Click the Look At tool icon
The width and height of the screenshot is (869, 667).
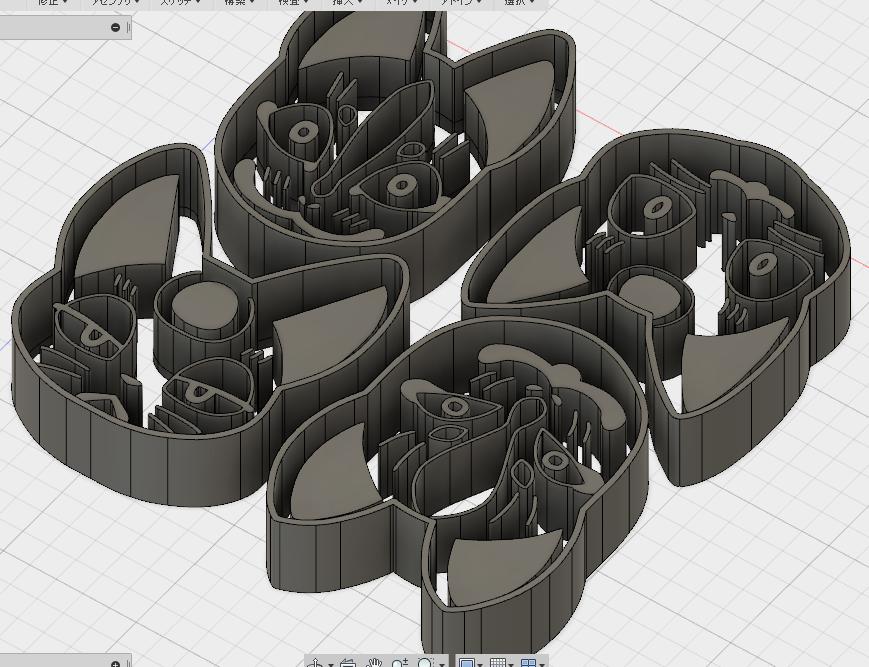pos(348,663)
